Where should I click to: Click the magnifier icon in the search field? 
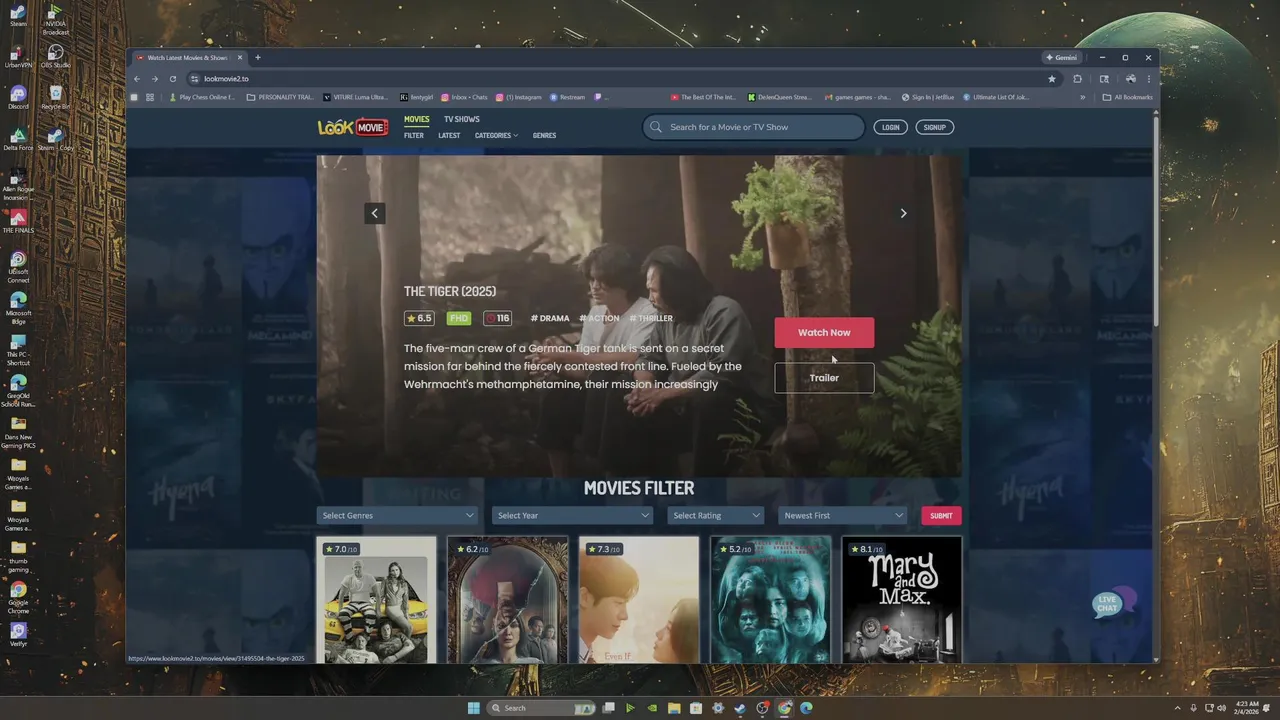(x=656, y=127)
